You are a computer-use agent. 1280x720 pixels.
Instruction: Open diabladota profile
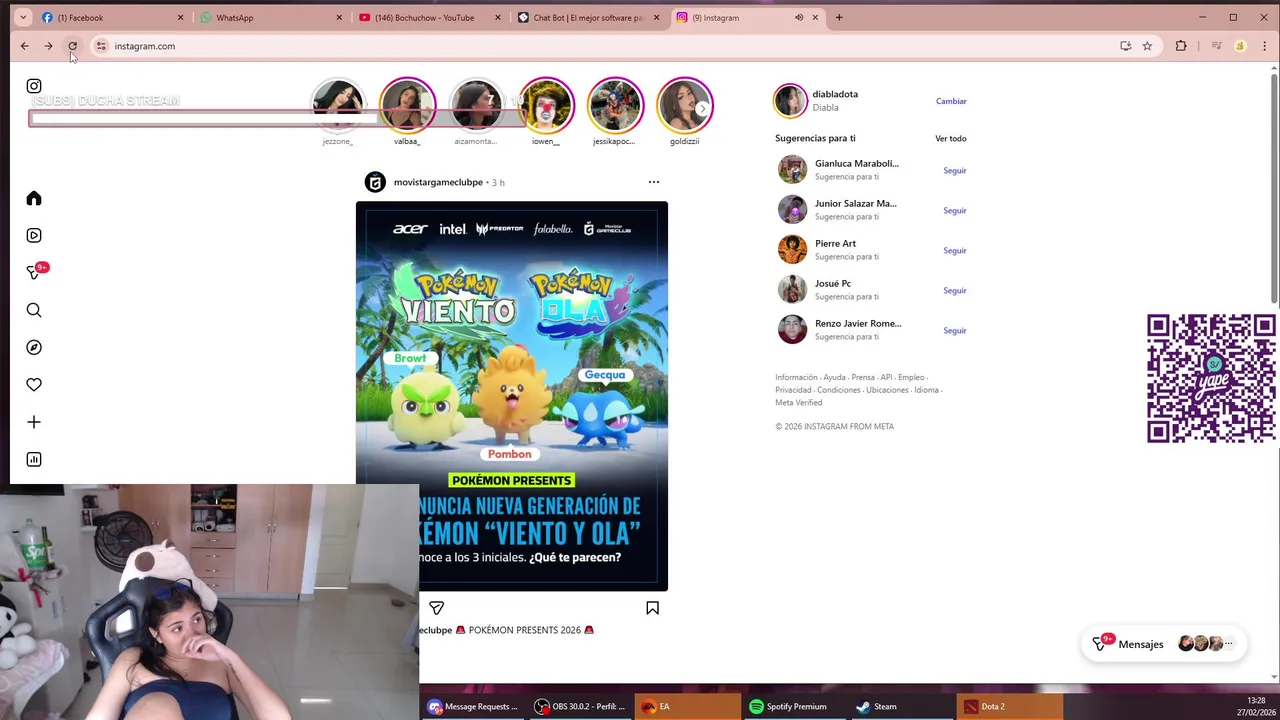point(835,94)
